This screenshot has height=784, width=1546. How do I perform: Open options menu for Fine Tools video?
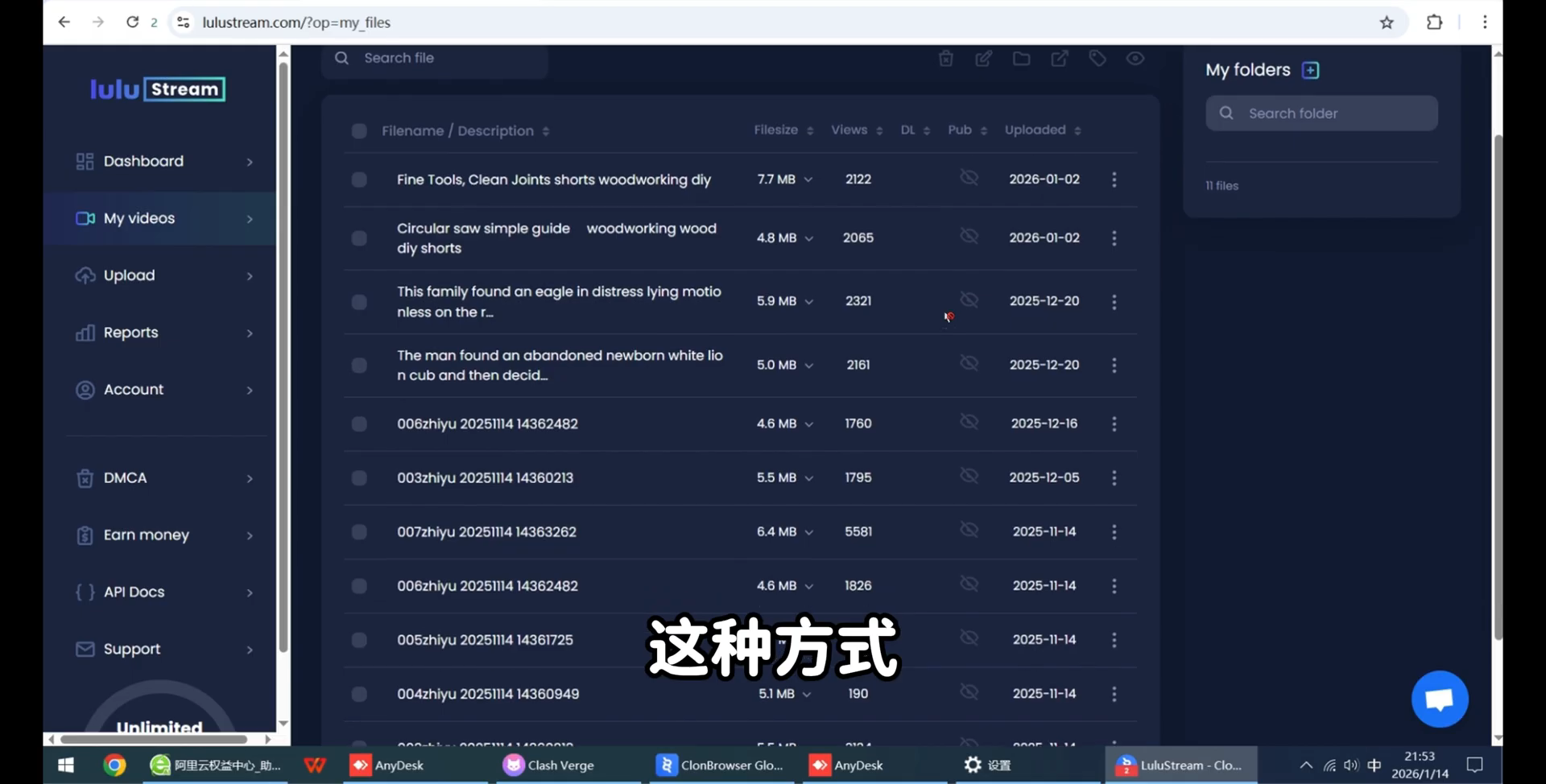[1114, 179]
